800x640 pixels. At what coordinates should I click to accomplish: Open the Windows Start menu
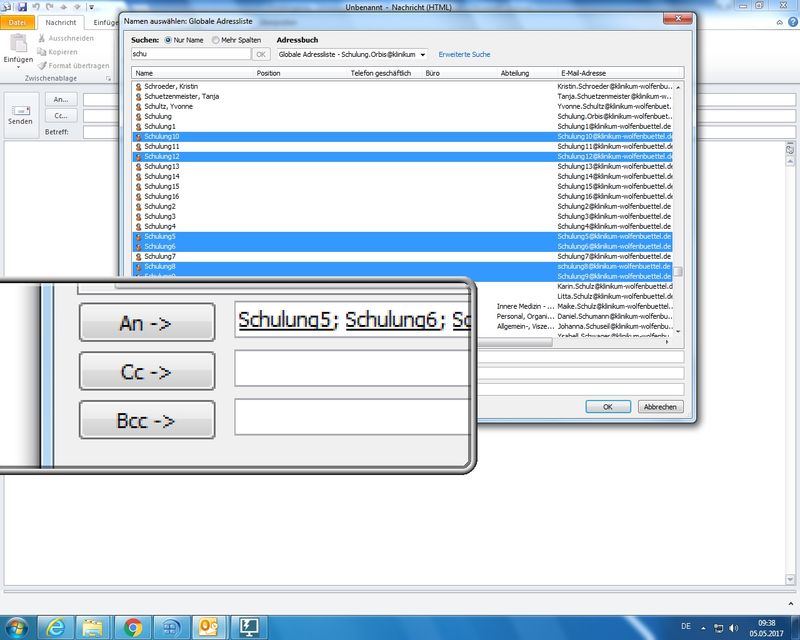(16, 627)
